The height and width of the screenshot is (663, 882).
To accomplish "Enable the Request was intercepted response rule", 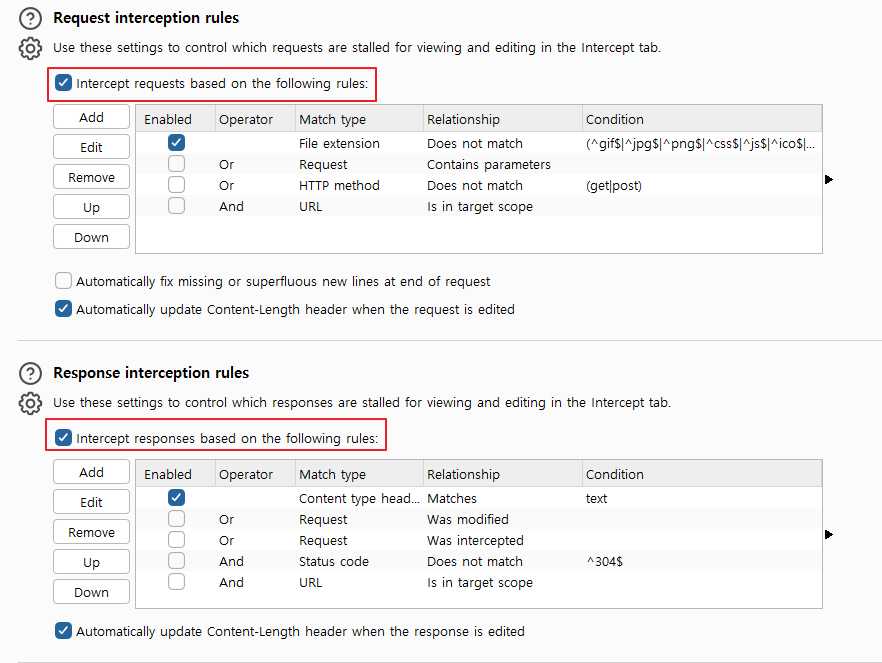I will tap(176, 540).
